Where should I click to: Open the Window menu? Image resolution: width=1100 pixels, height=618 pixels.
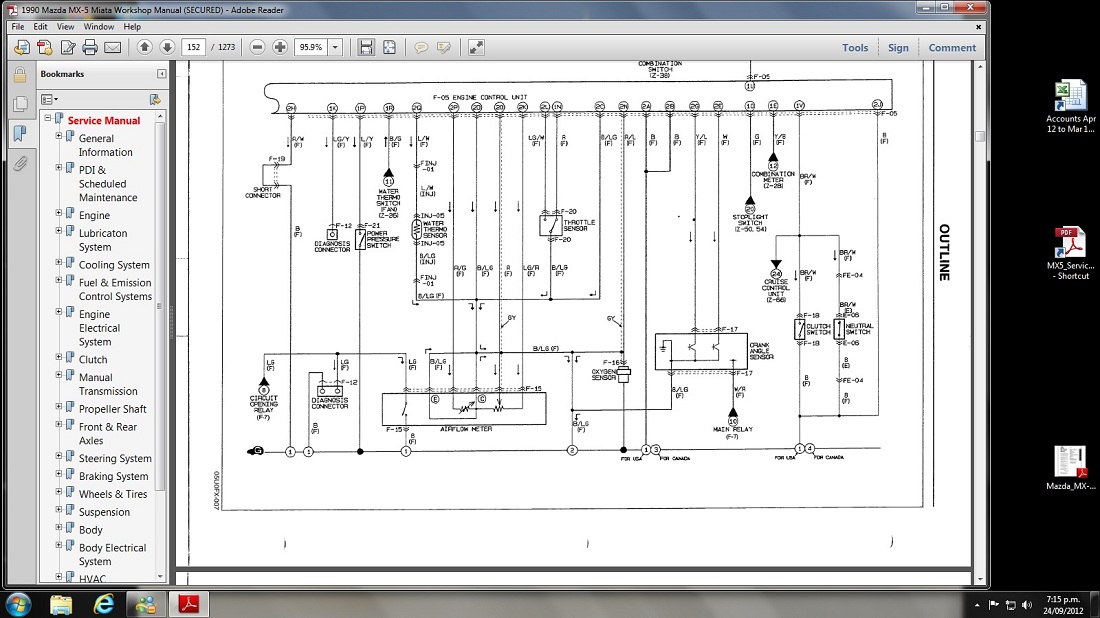tap(99, 27)
